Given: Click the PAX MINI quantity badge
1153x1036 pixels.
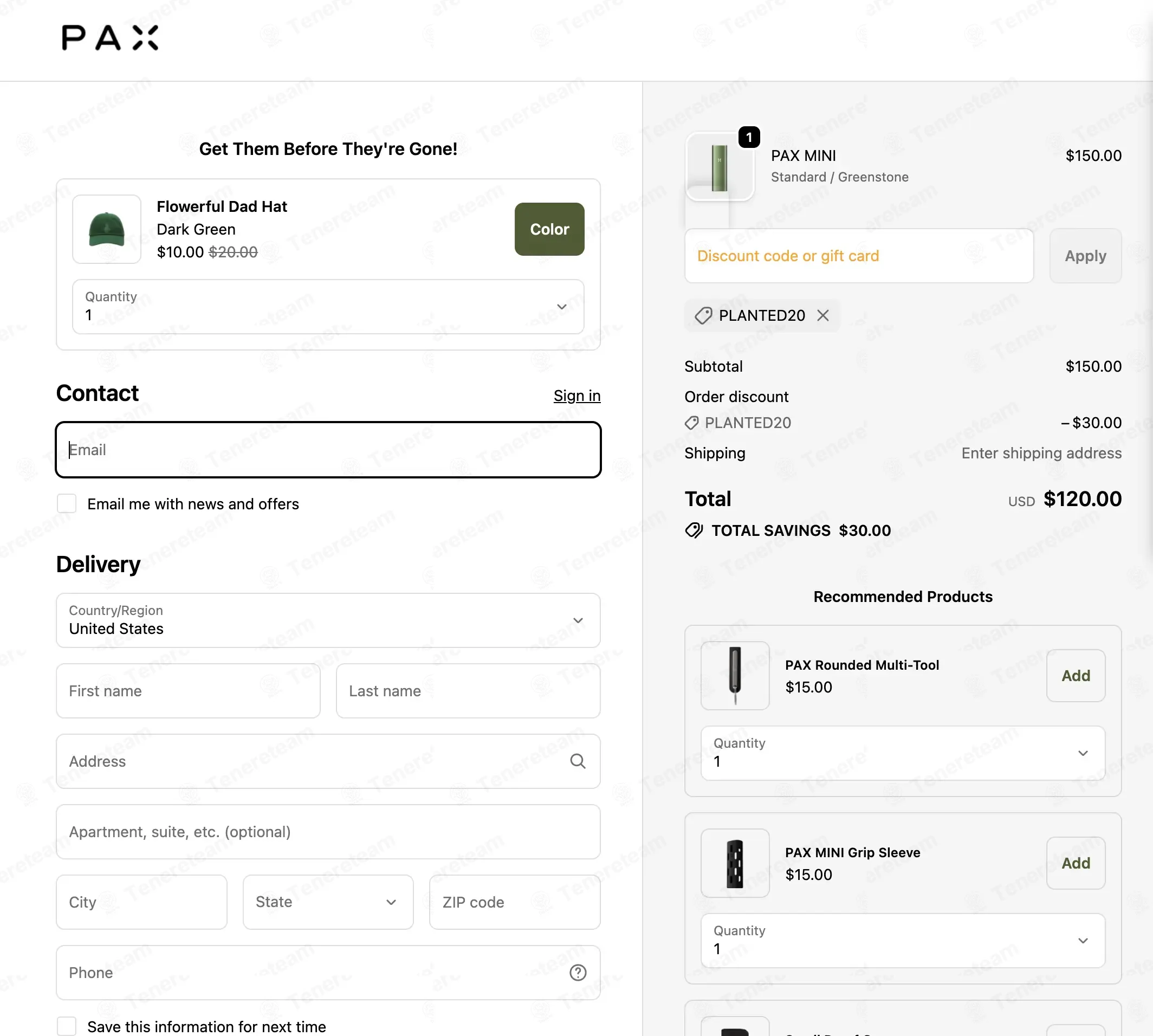Looking at the screenshot, I should (x=749, y=137).
